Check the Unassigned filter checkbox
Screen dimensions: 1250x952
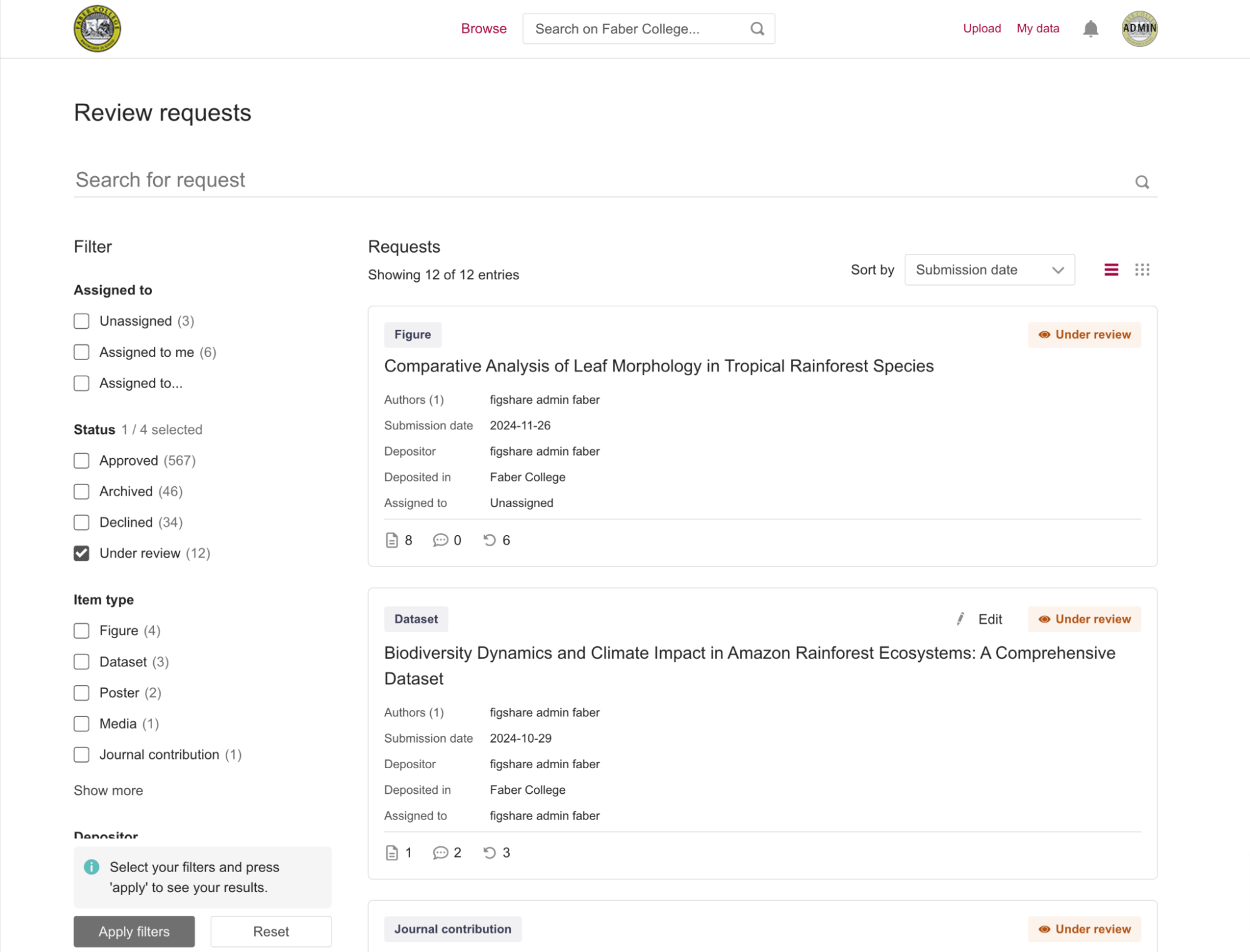coord(81,321)
